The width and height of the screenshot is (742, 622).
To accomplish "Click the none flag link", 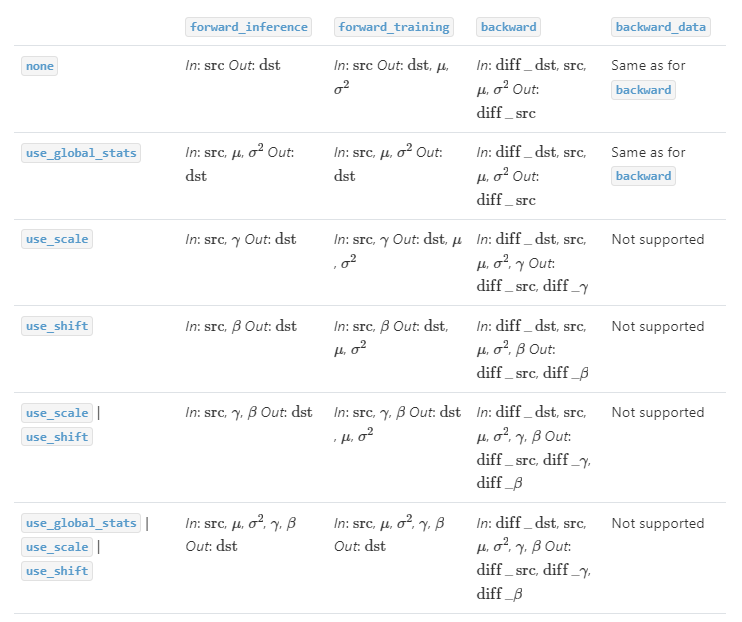I will pos(39,66).
